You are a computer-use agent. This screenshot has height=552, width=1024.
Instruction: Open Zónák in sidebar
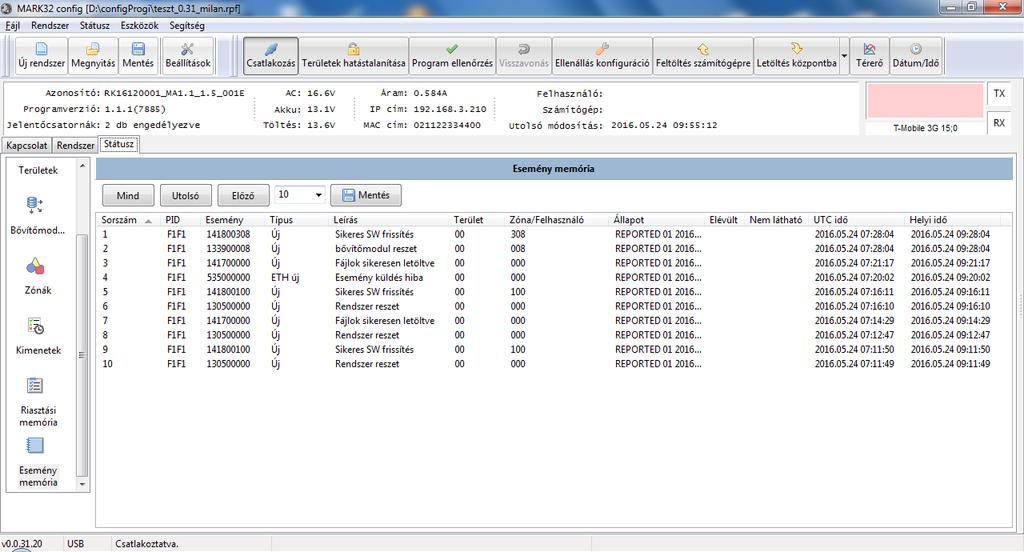point(37,276)
